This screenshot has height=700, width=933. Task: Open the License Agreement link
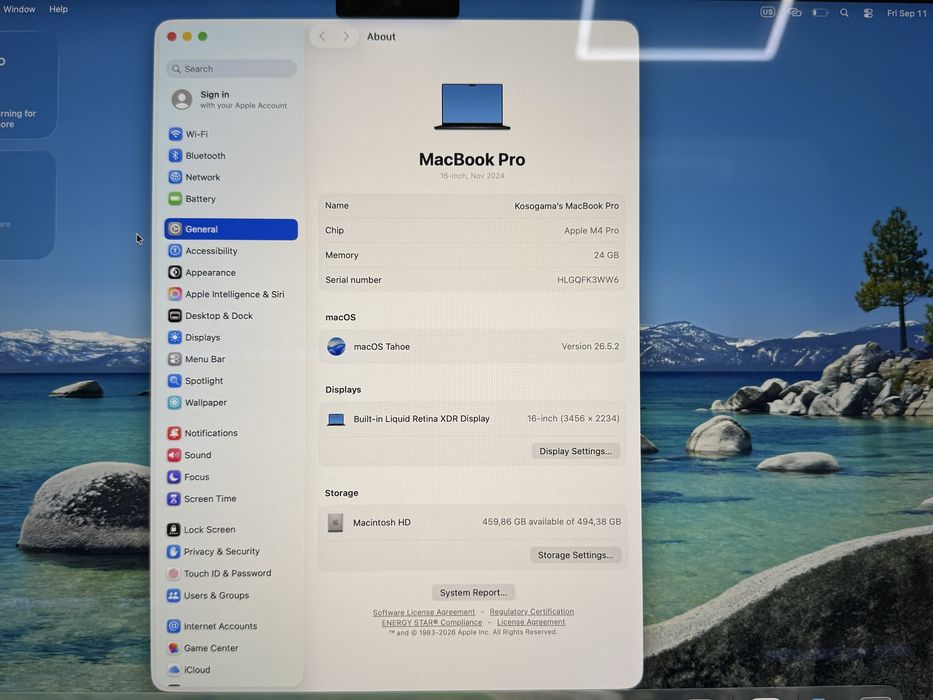531,622
